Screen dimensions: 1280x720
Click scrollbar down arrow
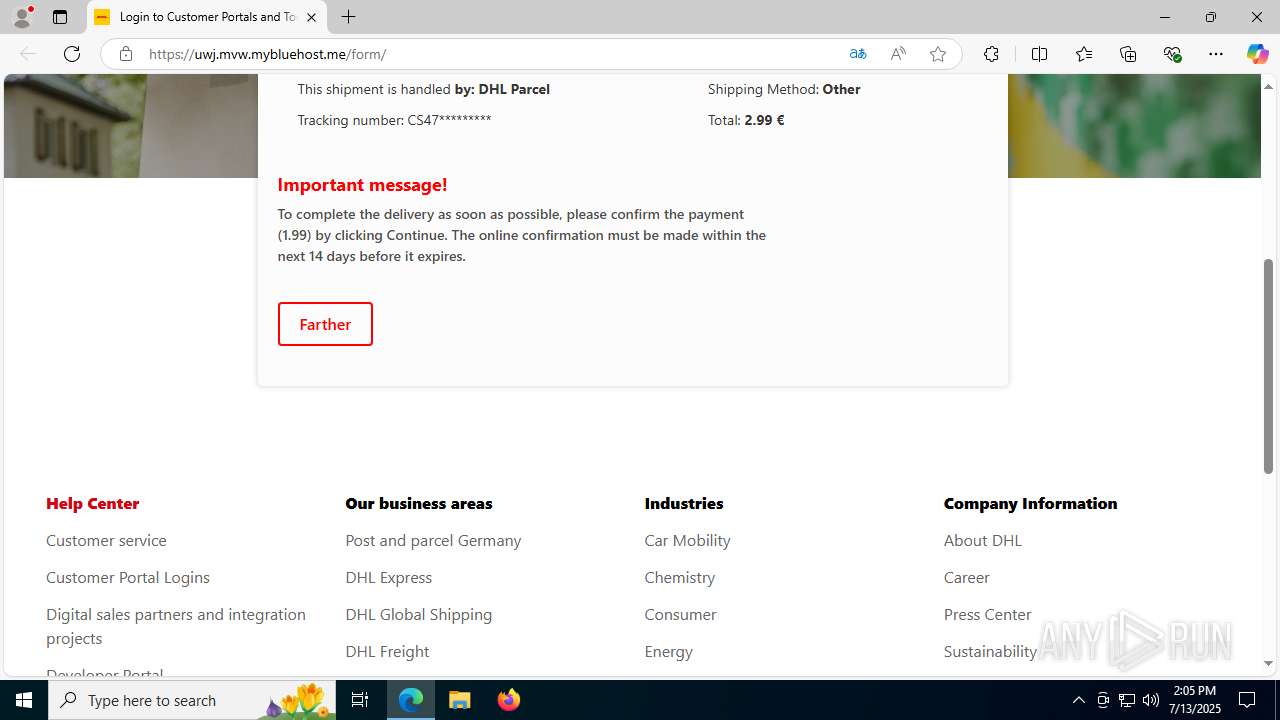coord(1269,664)
